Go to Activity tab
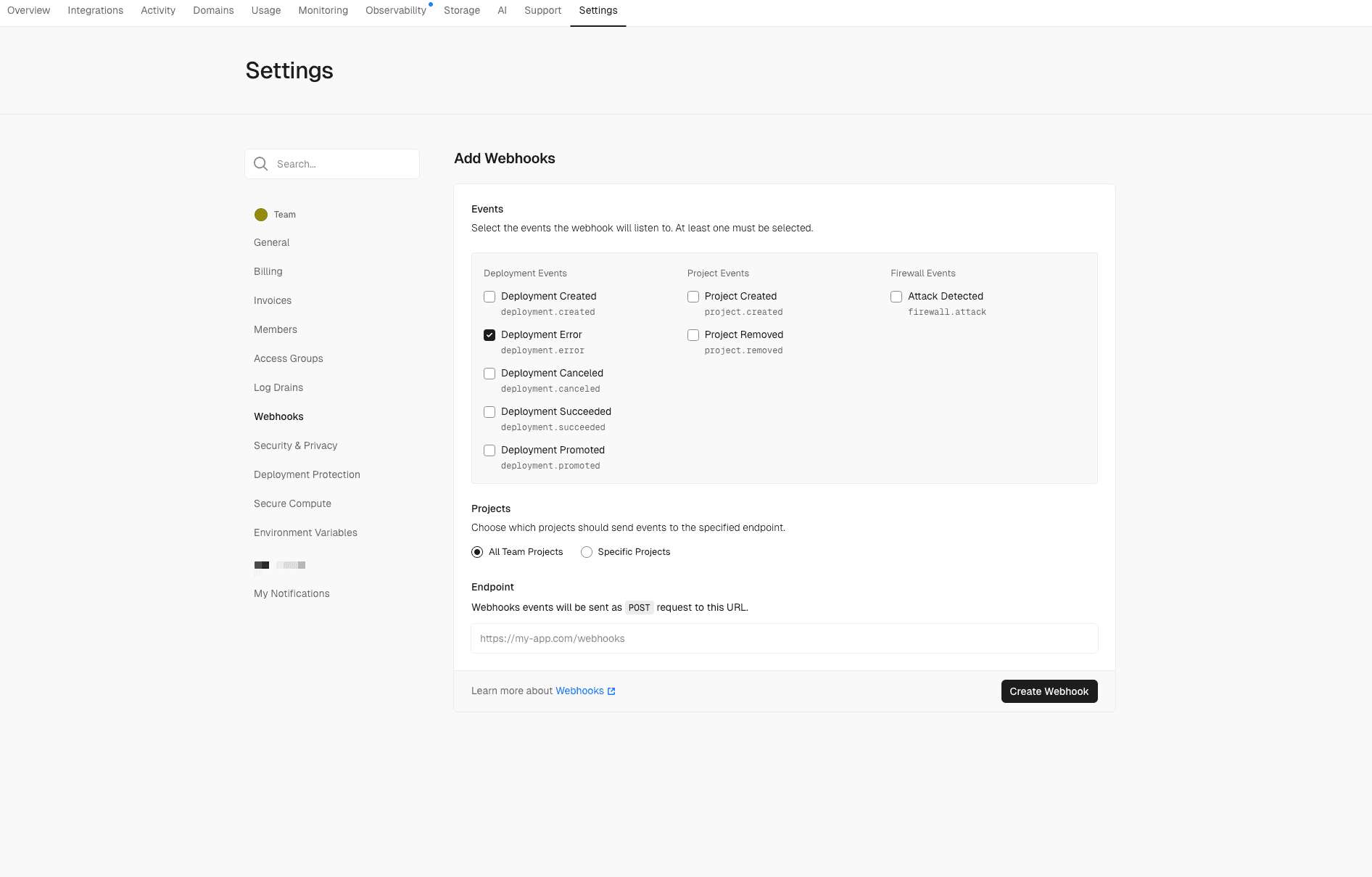1372x877 pixels. 158,10
